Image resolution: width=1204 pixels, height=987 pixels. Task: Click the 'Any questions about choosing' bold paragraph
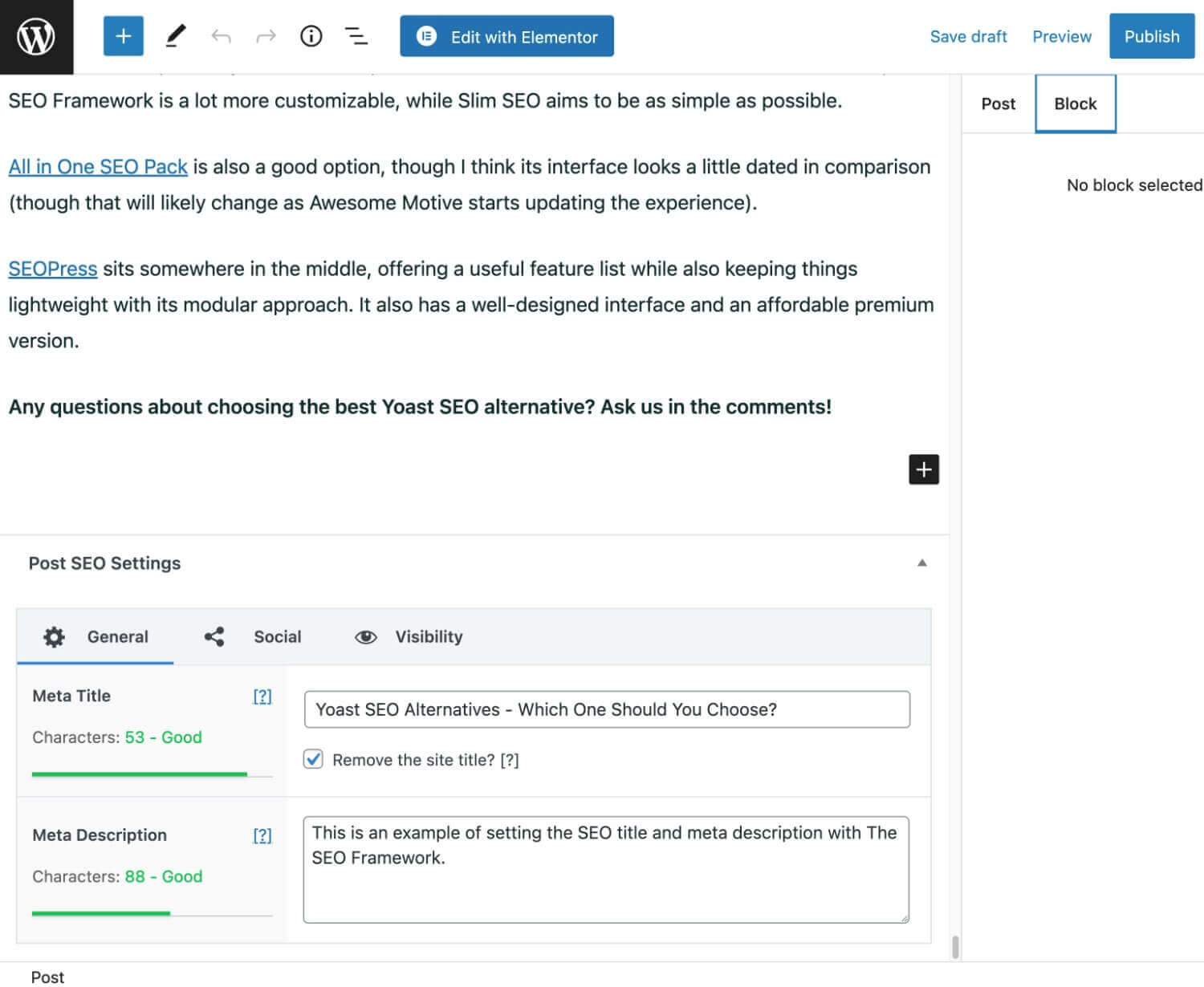click(x=420, y=407)
